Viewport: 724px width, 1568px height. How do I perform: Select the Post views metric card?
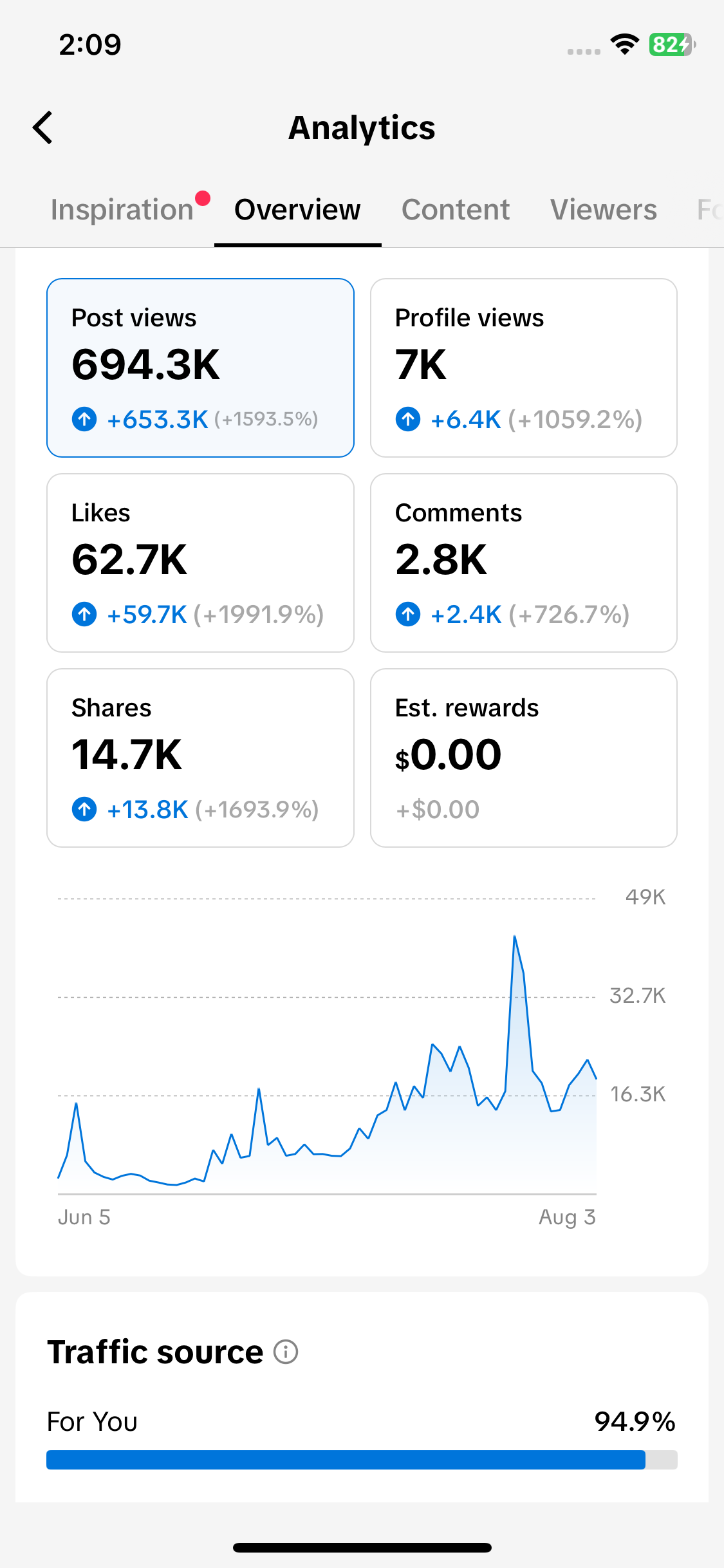pyautogui.click(x=200, y=368)
